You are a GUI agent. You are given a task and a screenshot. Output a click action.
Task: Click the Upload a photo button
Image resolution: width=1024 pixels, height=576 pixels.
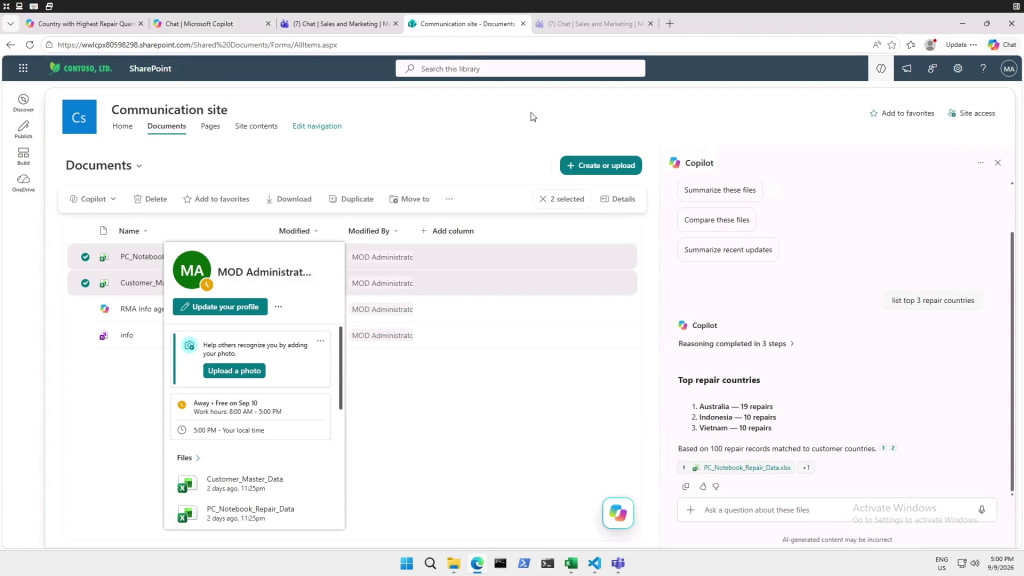pos(234,371)
